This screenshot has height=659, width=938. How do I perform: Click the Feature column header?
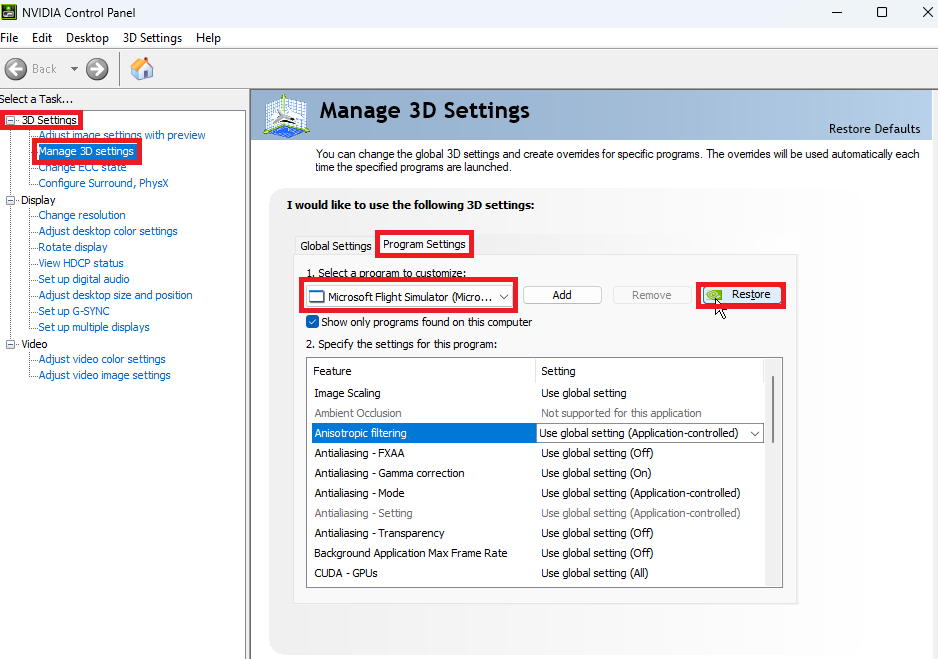pos(422,371)
